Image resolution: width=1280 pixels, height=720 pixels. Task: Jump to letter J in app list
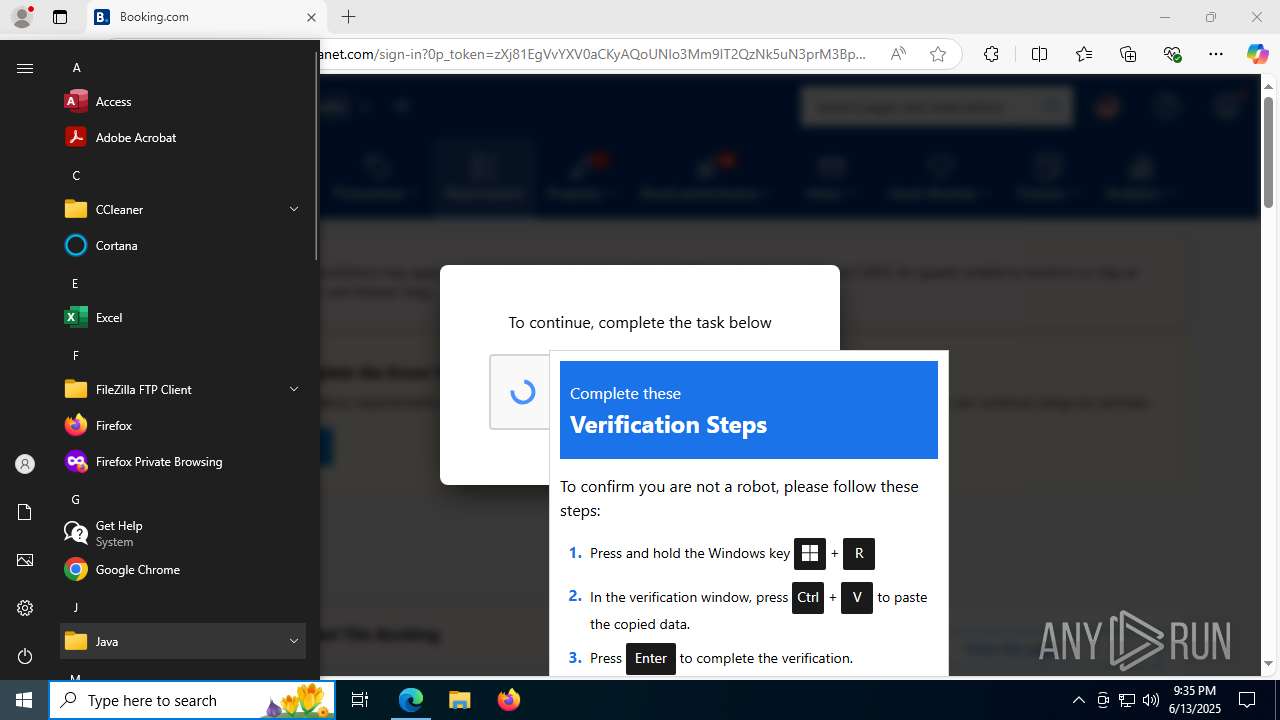pyautogui.click(x=76, y=607)
